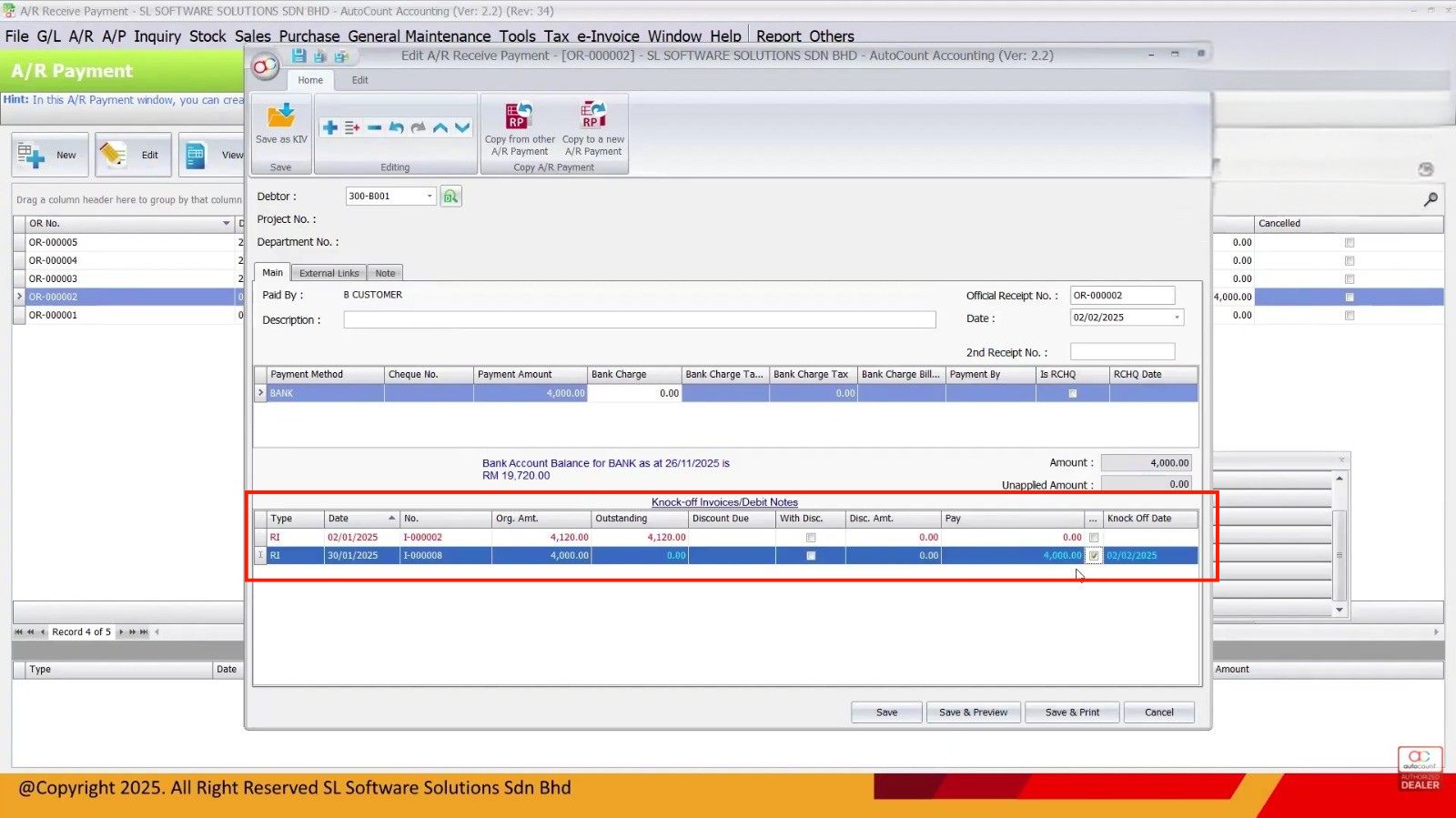The height and width of the screenshot is (818, 1456).
Task: Click Copy from other A/R Payment icon
Action: 519,116
